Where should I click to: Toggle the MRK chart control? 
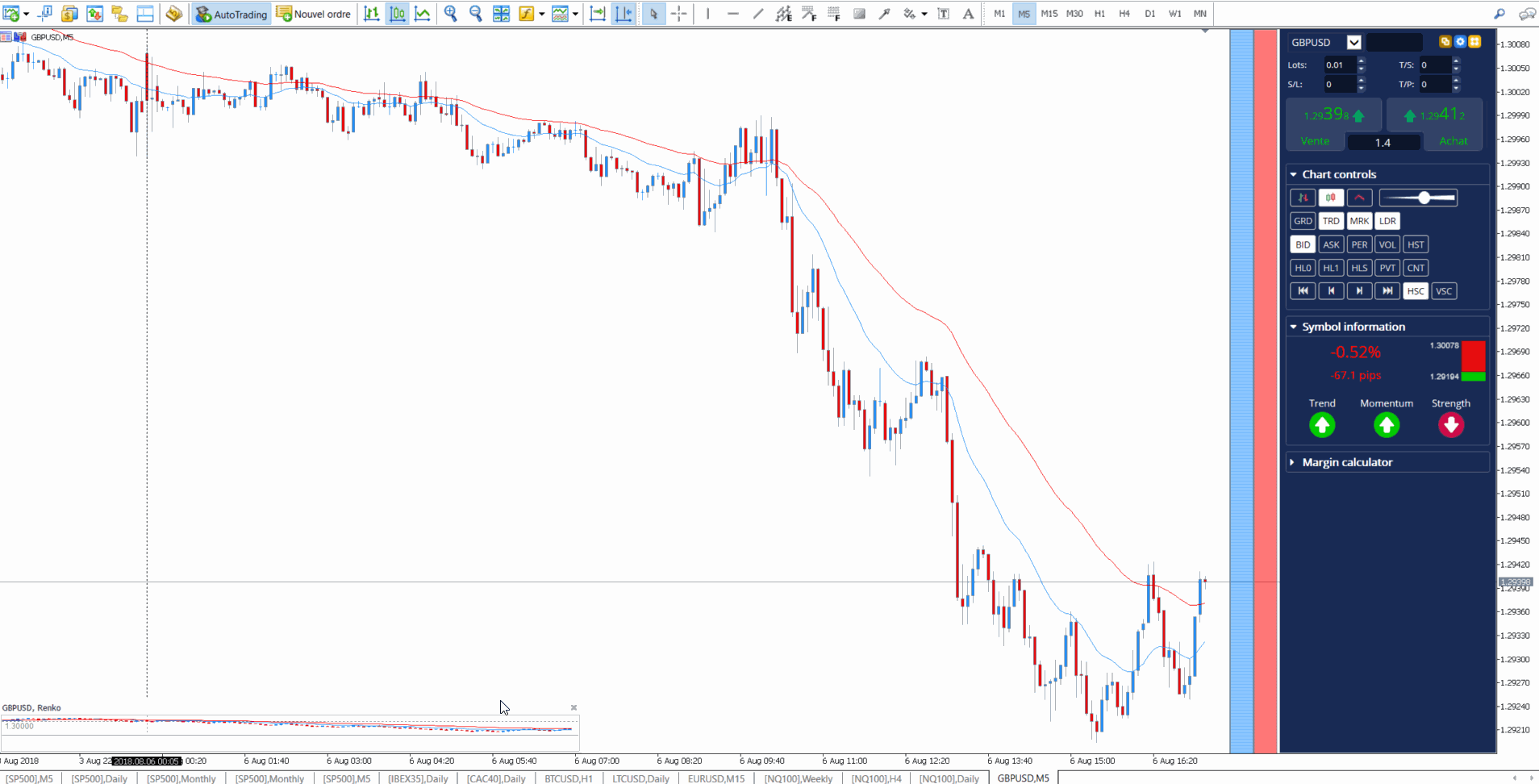(1359, 221)
